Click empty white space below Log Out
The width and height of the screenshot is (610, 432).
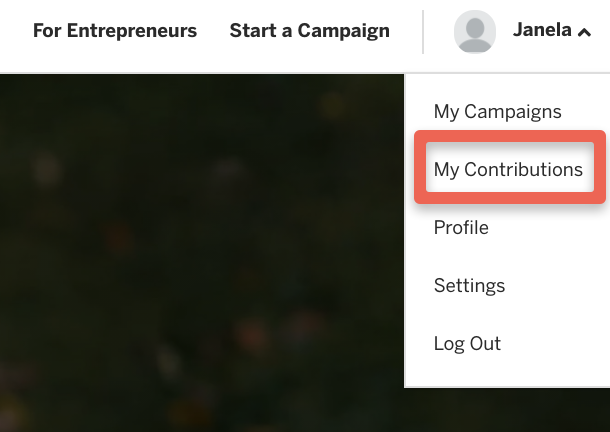pos(507,371)
